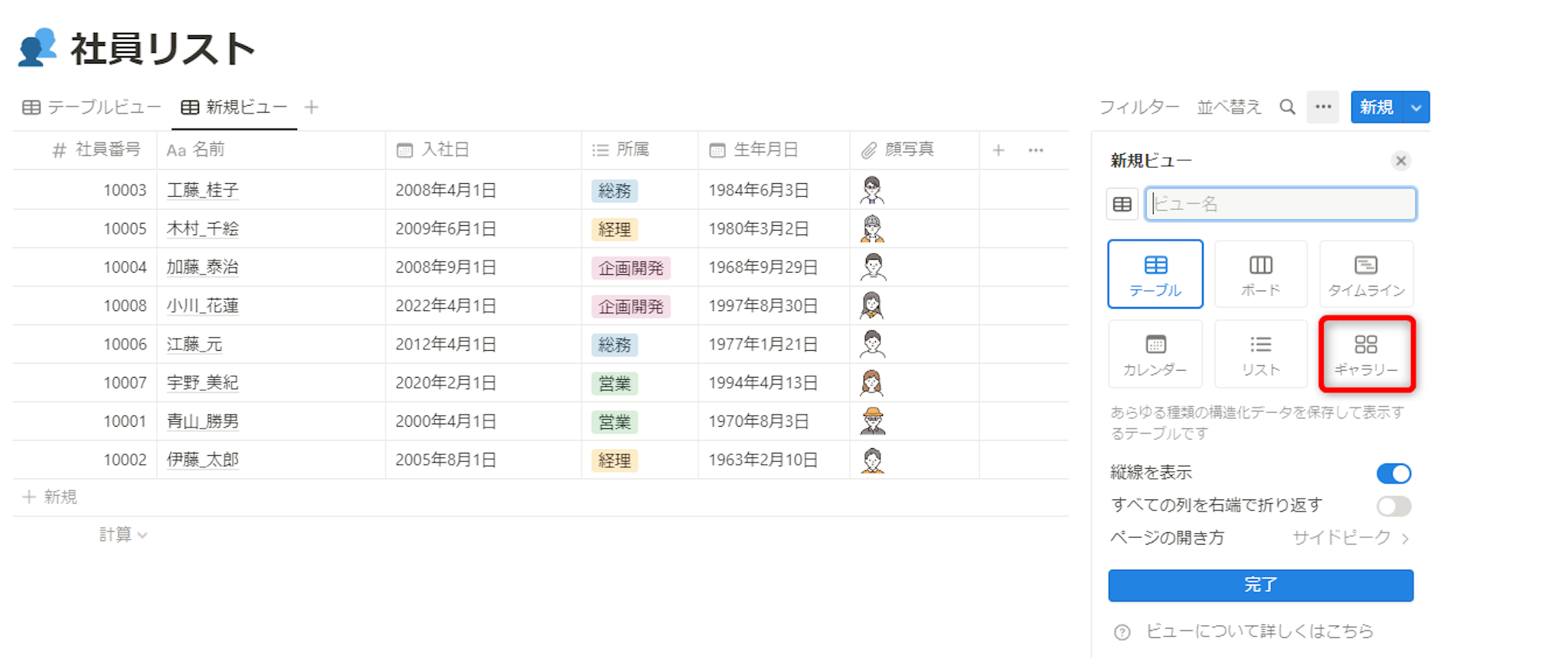
Task: Choose the Board (ボード) view type
Action: pos(1260,274)
